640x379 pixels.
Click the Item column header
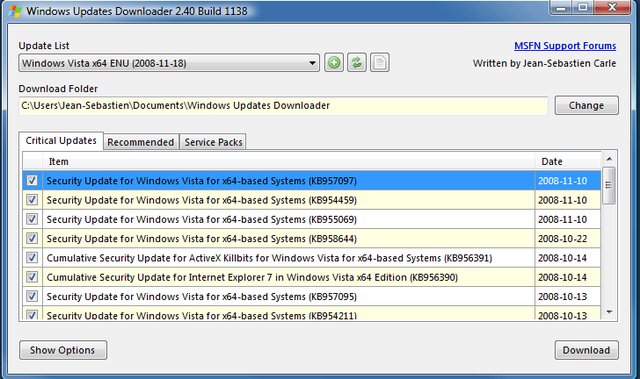pyautogui.click(x=289, y=162)
